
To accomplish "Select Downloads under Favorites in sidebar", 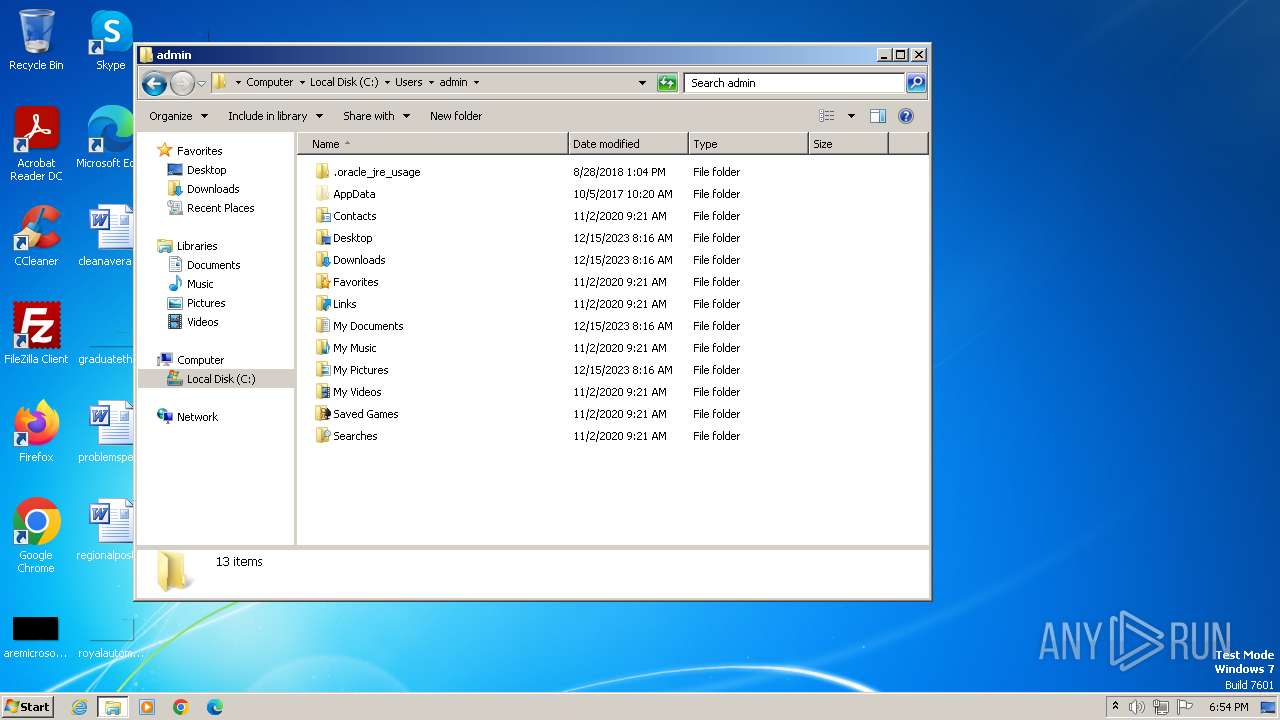I will pos(213,189).
